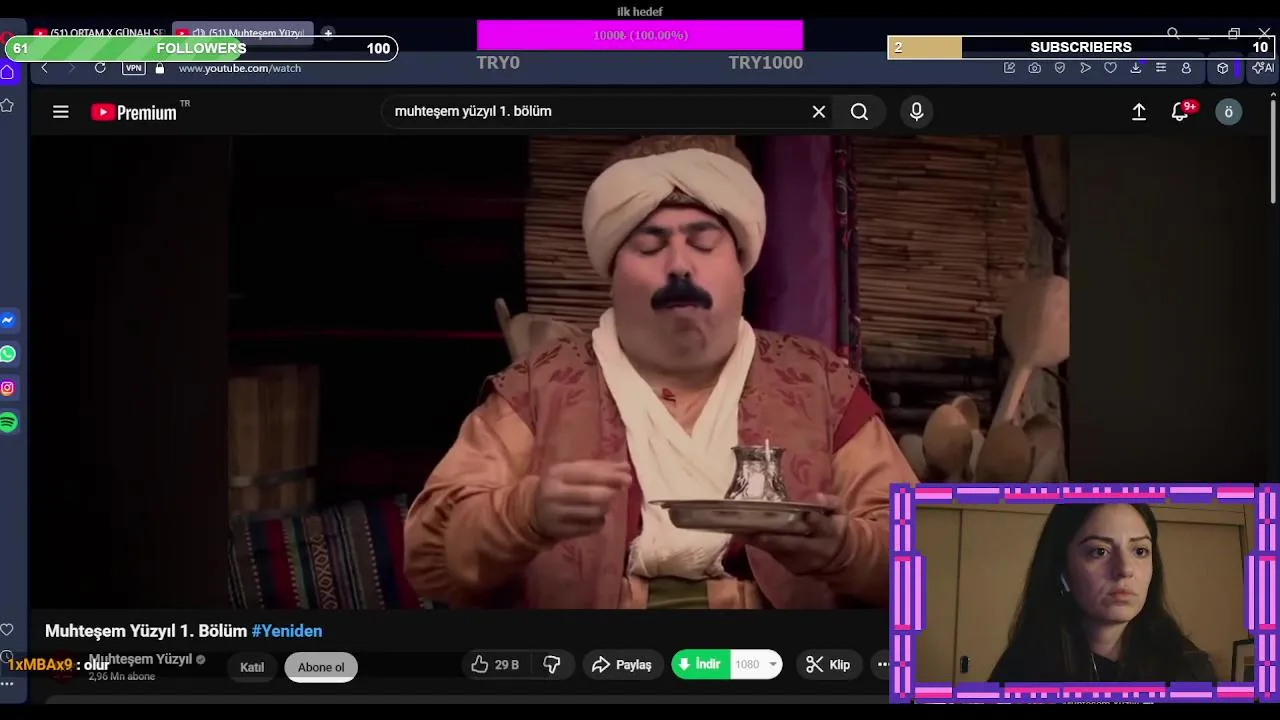This screenshot has height=720, width=1280.
Task: Open YouTube notifications bell
Action: [1181, 112]
